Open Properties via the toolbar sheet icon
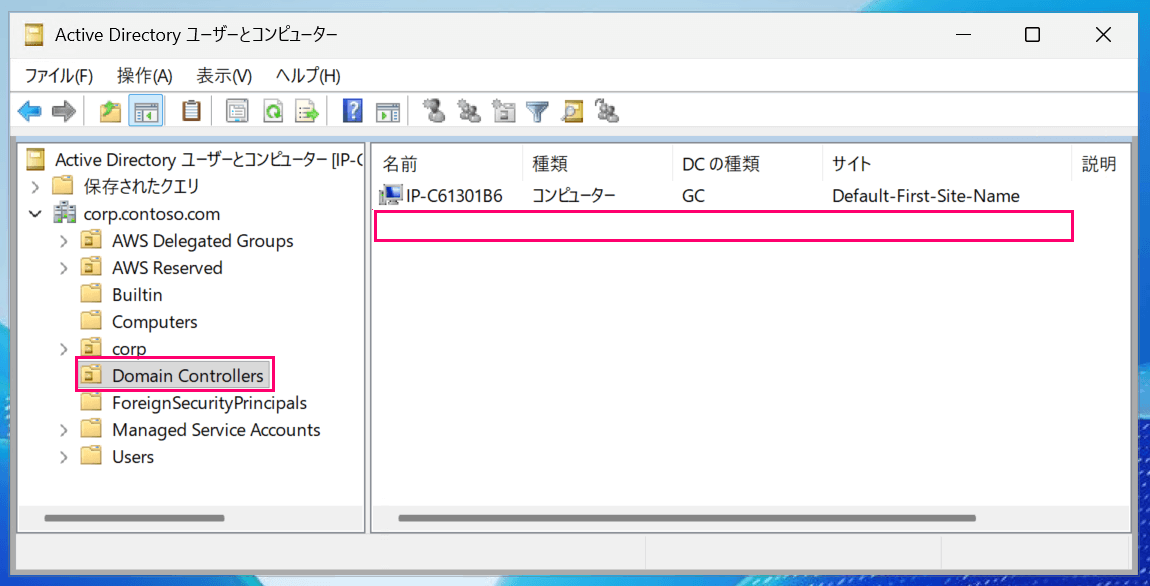Viewport: 1150px width, 586px height. (x=237, y=111)
